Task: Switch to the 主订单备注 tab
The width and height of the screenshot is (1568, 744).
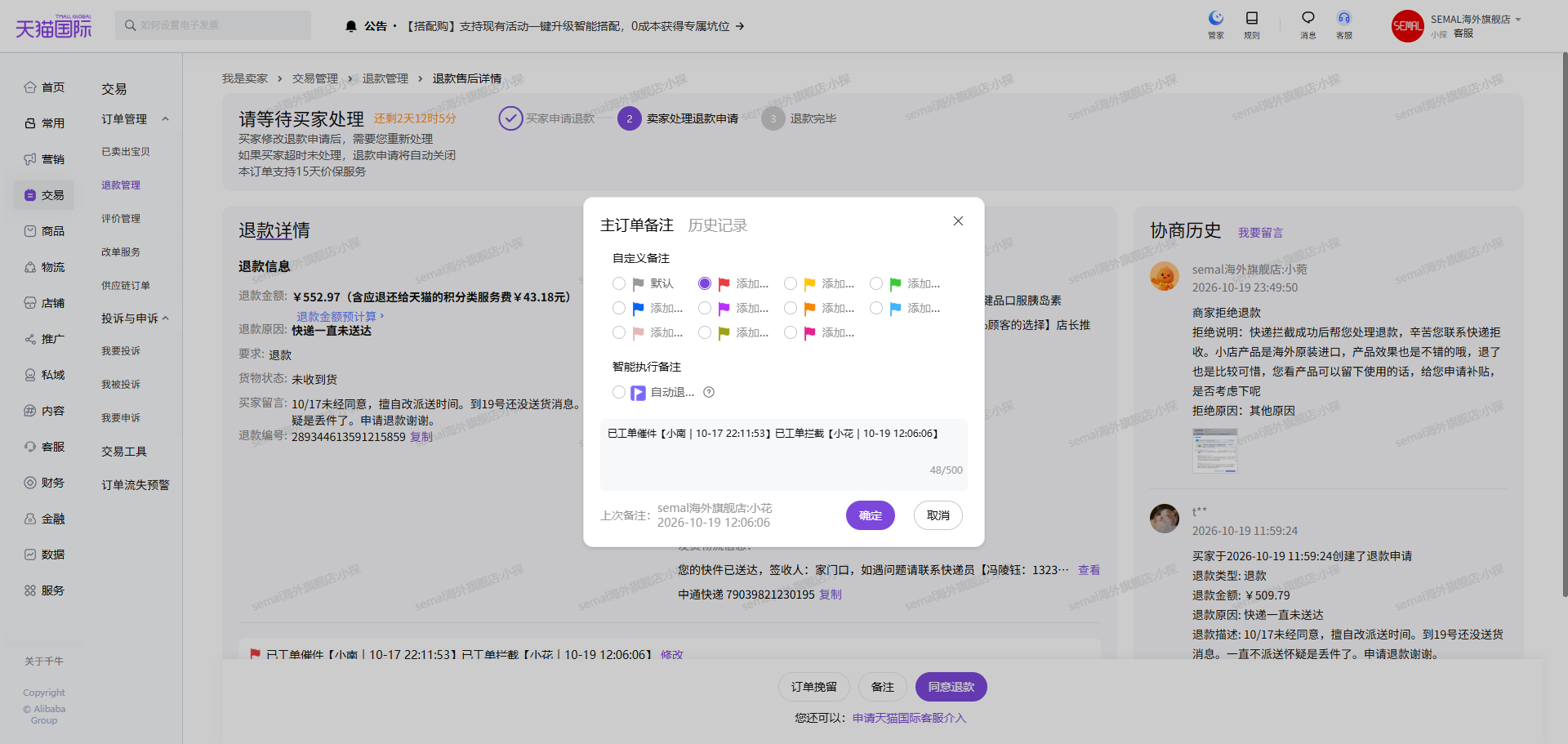Action: pos(637,225)
